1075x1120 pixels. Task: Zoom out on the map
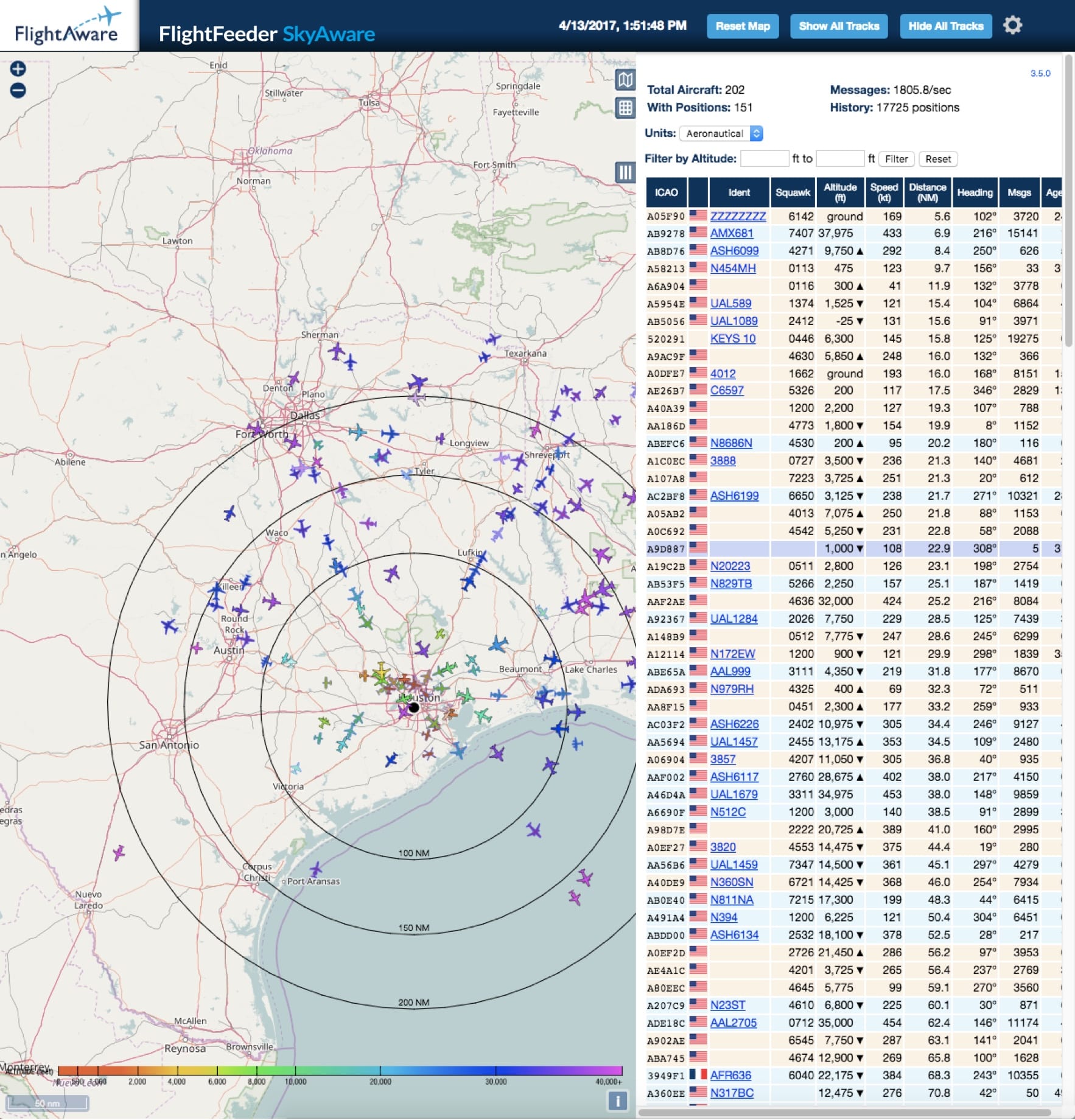tap(17, 90)
